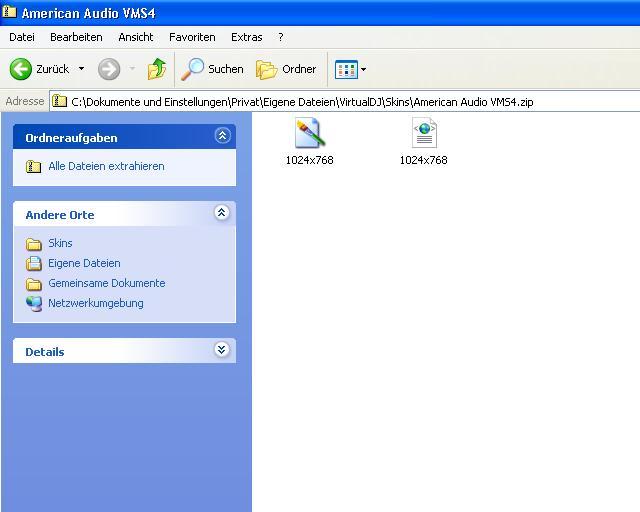The image size is (640, 512).
Task: Click the Gemeinsame Dokumente folder icon
Action: click(34, 284)
